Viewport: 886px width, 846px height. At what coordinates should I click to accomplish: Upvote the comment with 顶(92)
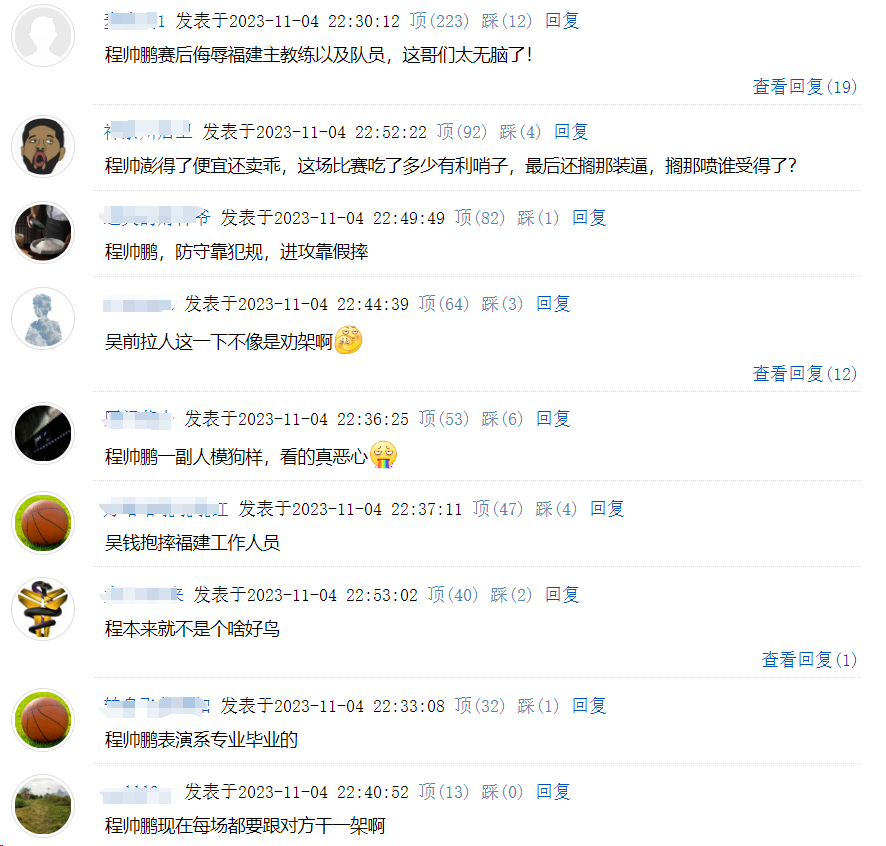tap(462, 132)
